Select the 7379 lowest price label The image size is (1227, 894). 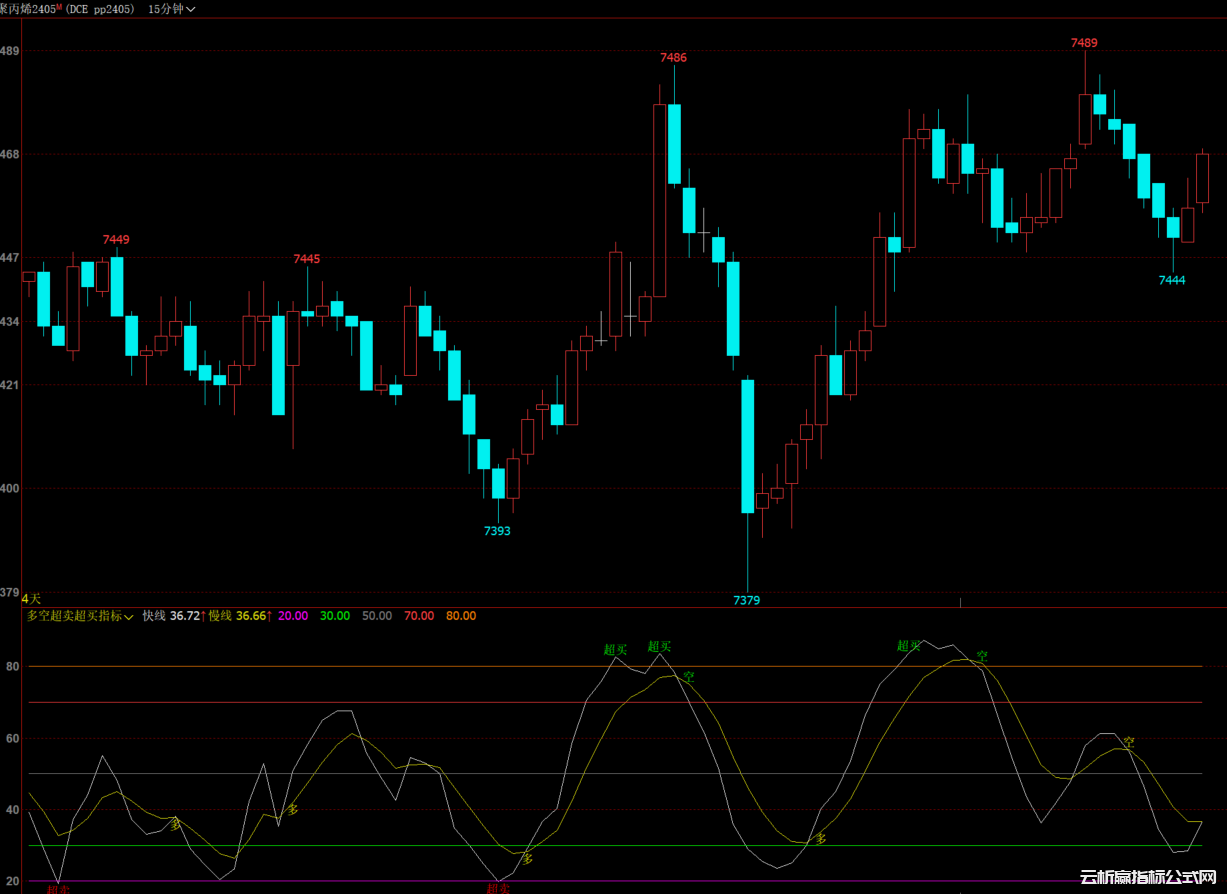click(x=746, y=600)
